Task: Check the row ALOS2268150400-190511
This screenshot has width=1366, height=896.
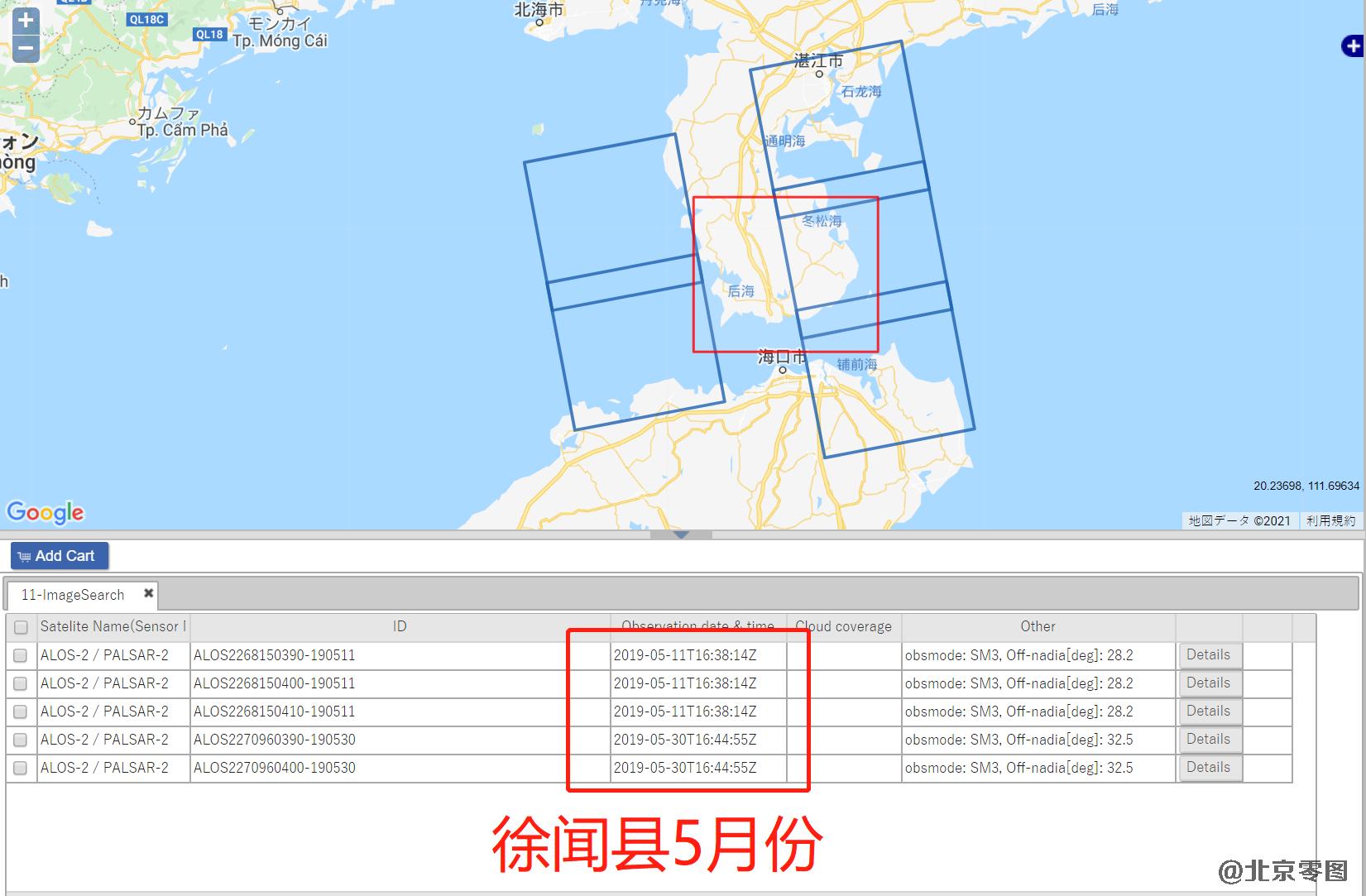Action: pyautogui.click(x=21, y=683)
